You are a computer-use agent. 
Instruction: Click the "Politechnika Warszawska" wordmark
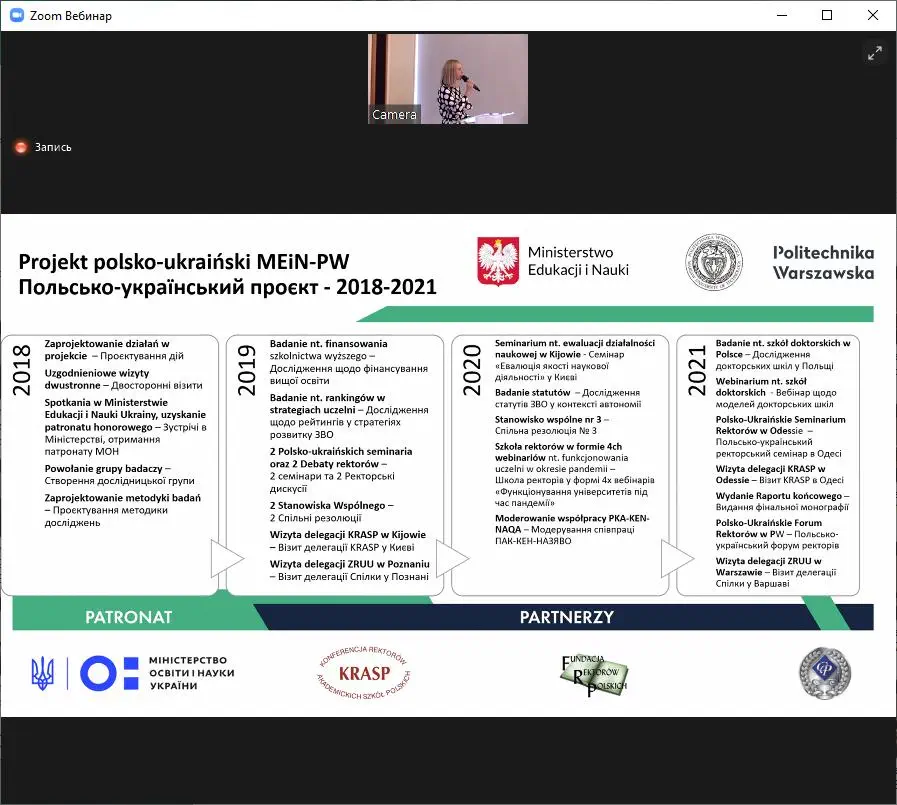coord(823,263)
